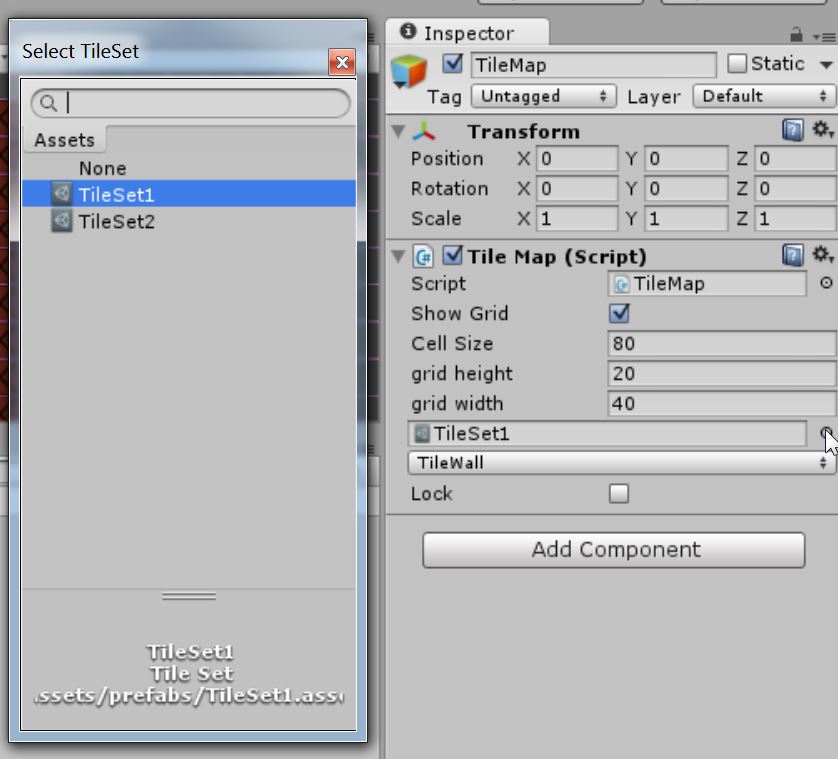This screenshot has width=838, height=759.
Task: Click the Scale Y field
Action: click(x=687, y=219)
